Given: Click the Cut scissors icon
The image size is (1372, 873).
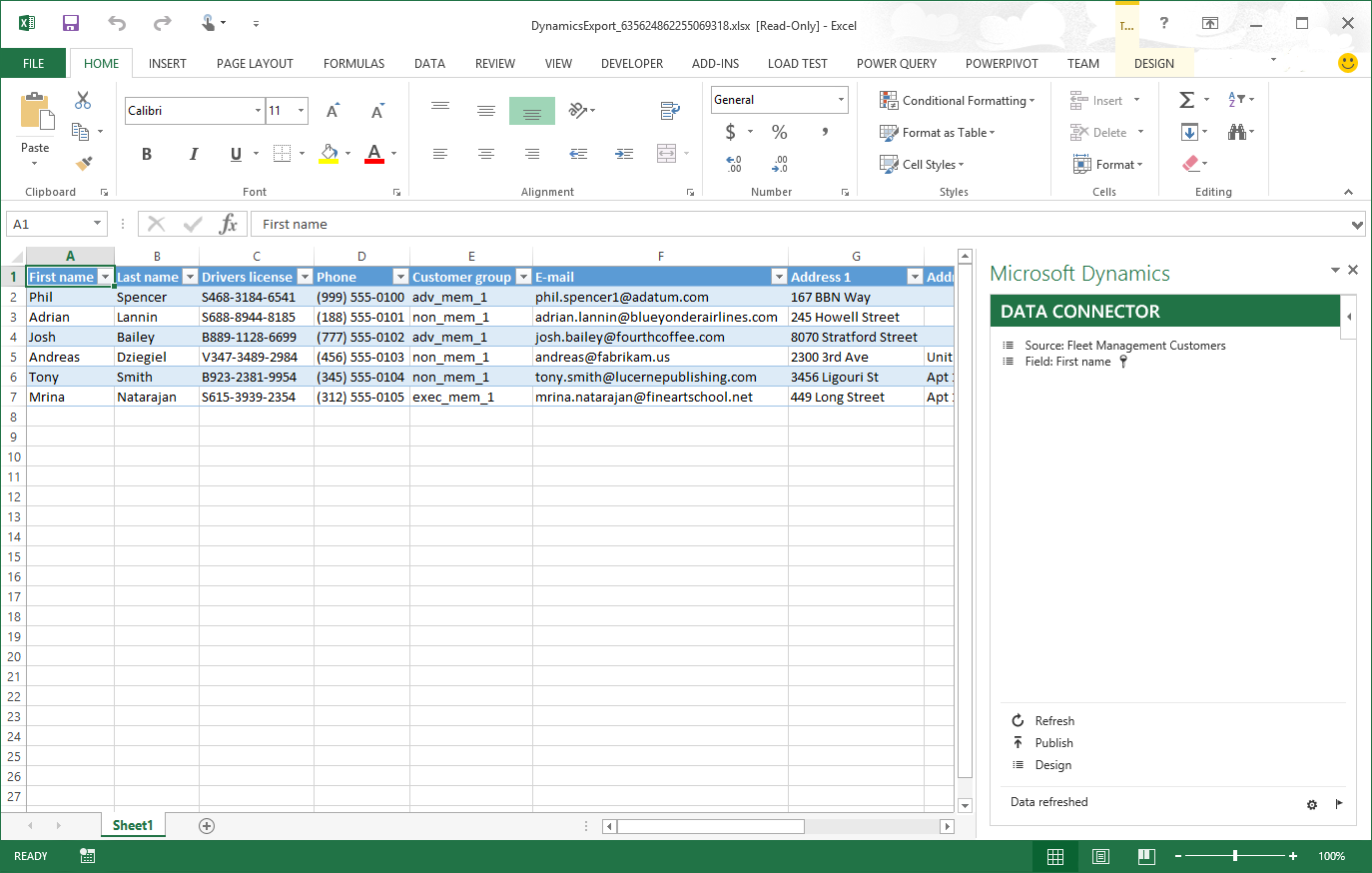Looking at the screenshot, I should click(83, 100).
